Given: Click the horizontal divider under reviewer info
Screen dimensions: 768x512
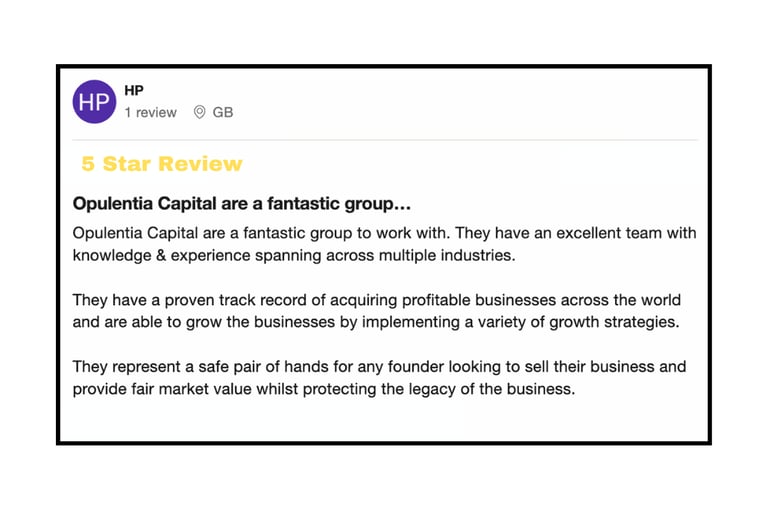Looking at the screenshot, I should [385, 140].
